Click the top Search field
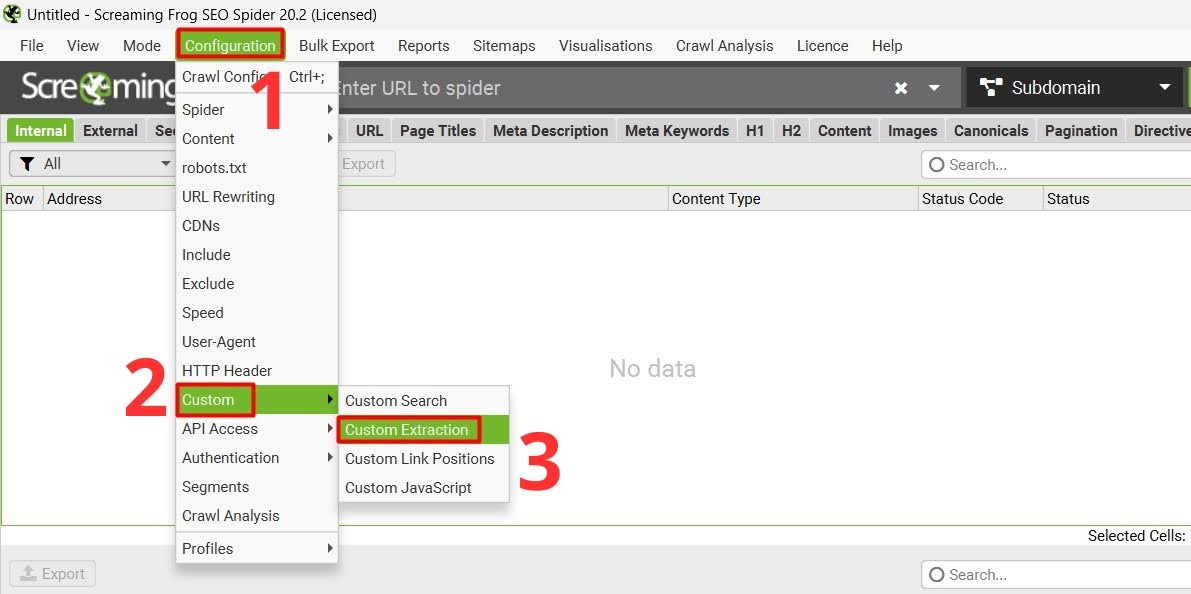This screenshot has width=1191, height=594. click(x=1056, y=165)
